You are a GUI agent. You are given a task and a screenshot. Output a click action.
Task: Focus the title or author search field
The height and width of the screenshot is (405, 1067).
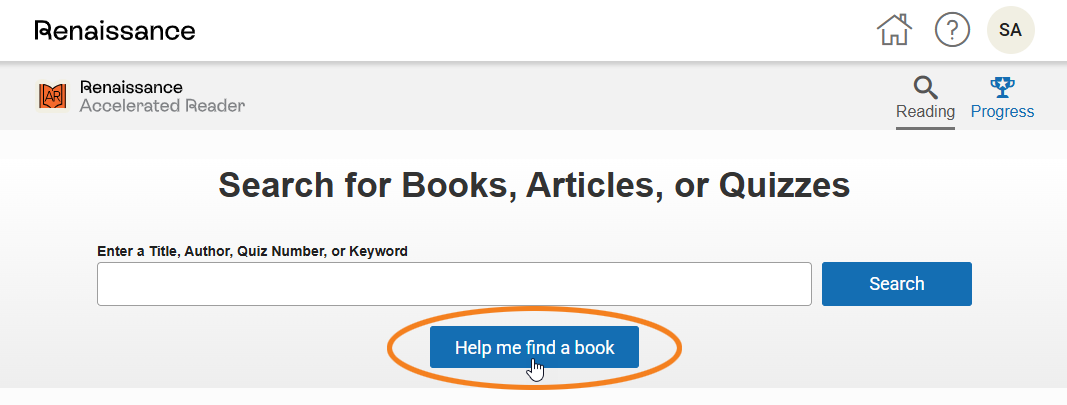(x=454, y=284)
